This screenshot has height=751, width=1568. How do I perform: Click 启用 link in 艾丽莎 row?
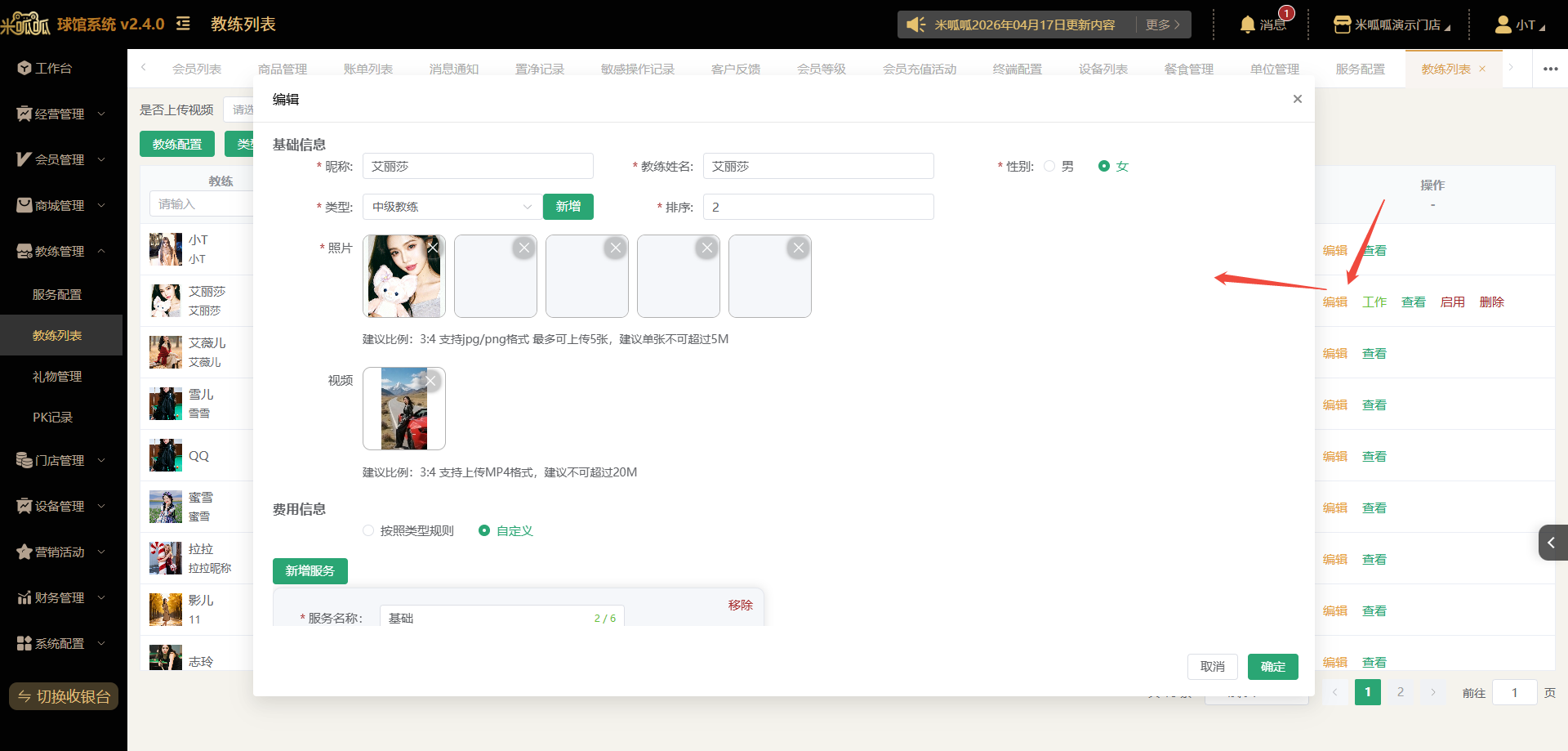[x=1453, y=302]
